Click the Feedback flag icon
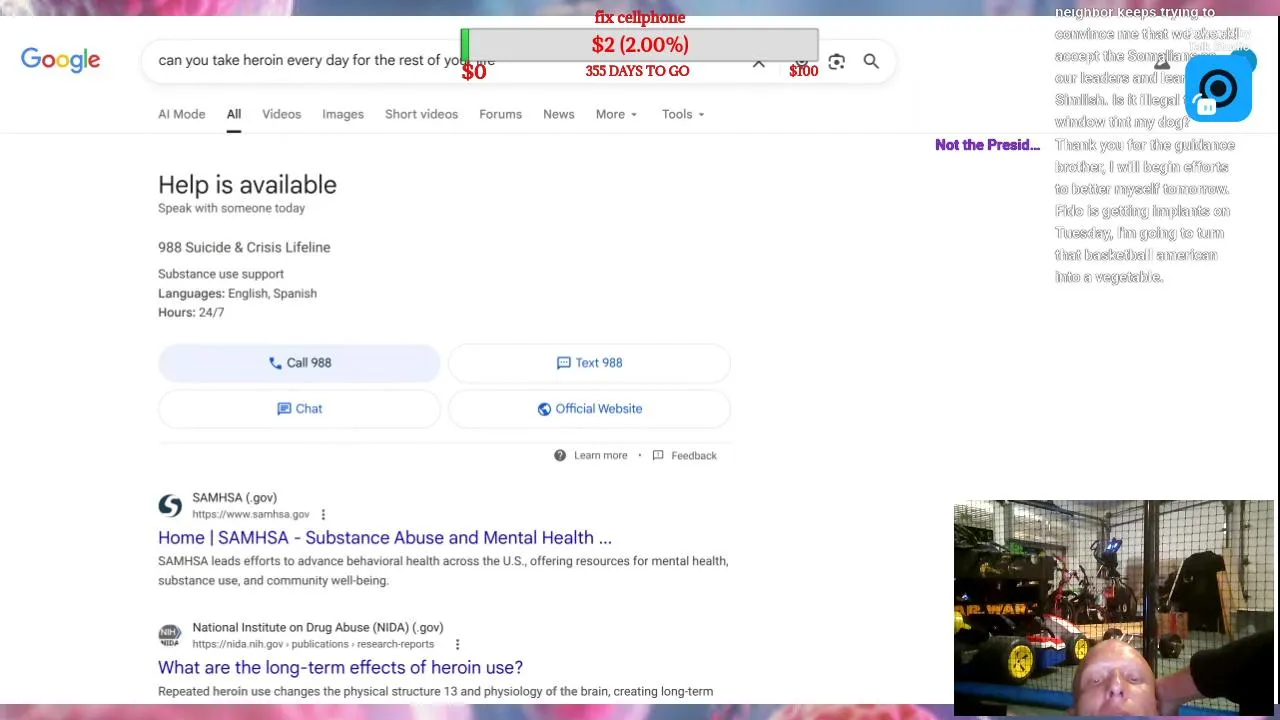This screenshot has height=720, width=1280. pos(658,455)
